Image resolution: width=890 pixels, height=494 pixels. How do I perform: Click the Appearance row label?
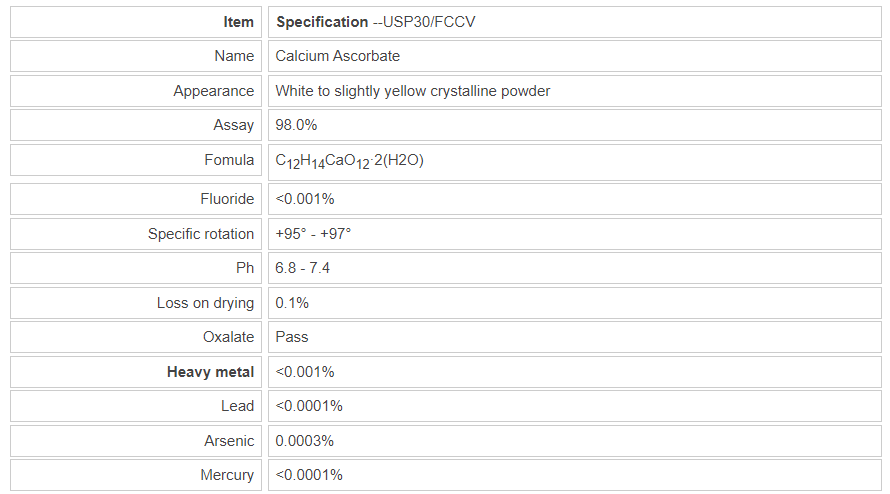pyautogui.click(x=213, y=91)
